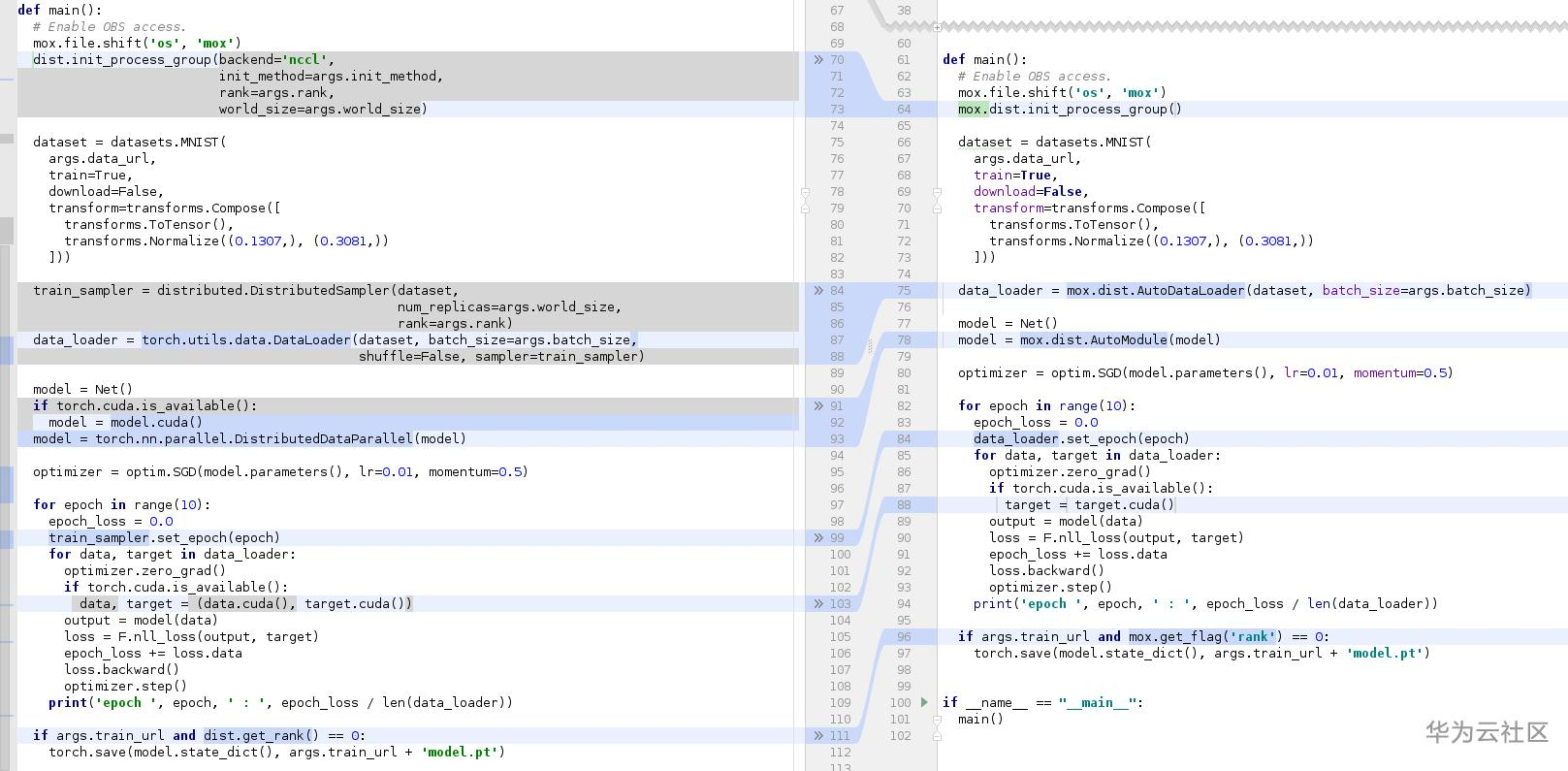The height and width of the screenshot is (771, 1568).
Task: Collapse the fold marker beside line 101
Action: click(x=937, y=720)
